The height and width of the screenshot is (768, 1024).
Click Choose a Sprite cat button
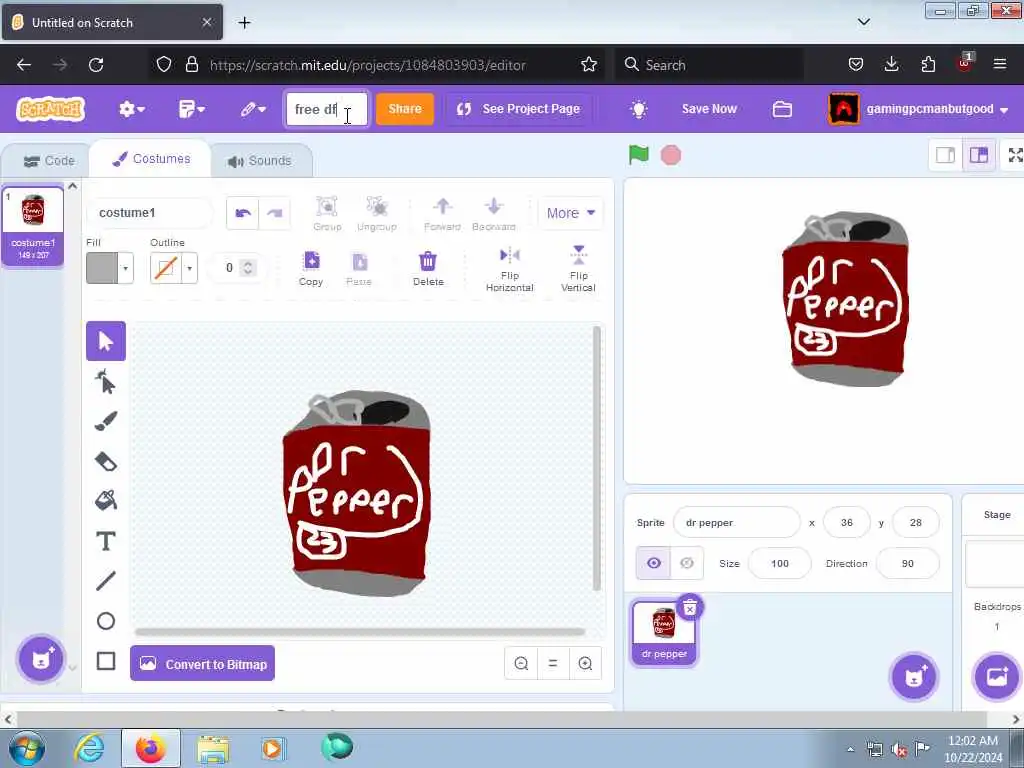[914, 677]
